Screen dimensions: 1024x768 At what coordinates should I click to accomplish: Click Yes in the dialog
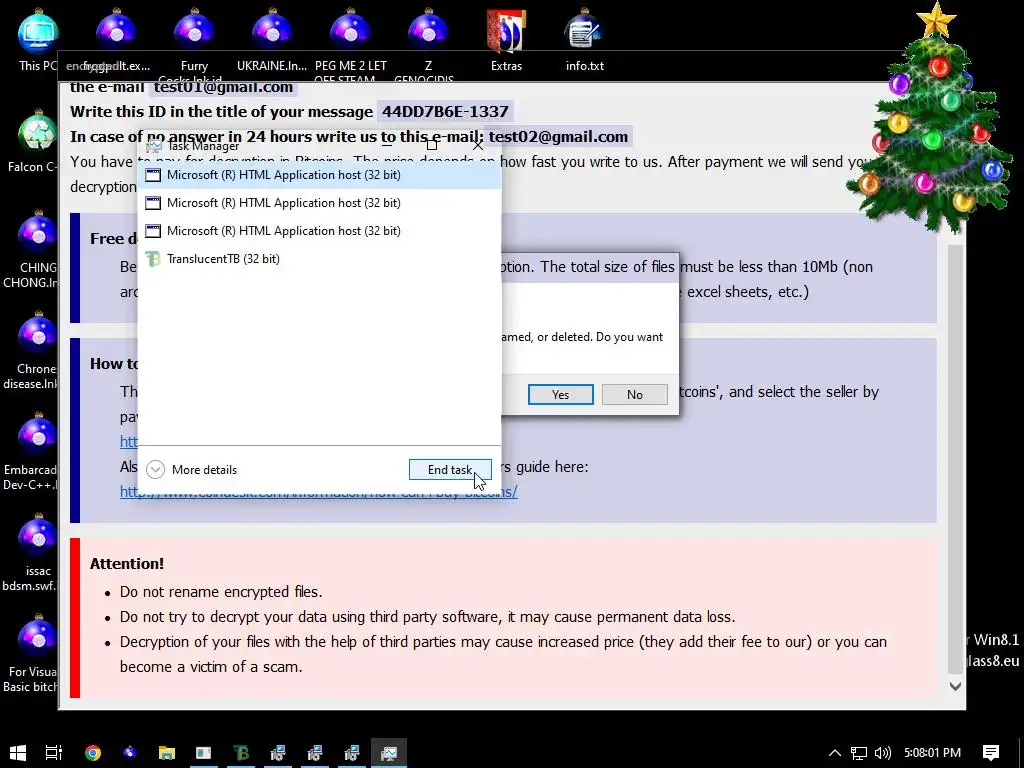click(x=560, y=394)
